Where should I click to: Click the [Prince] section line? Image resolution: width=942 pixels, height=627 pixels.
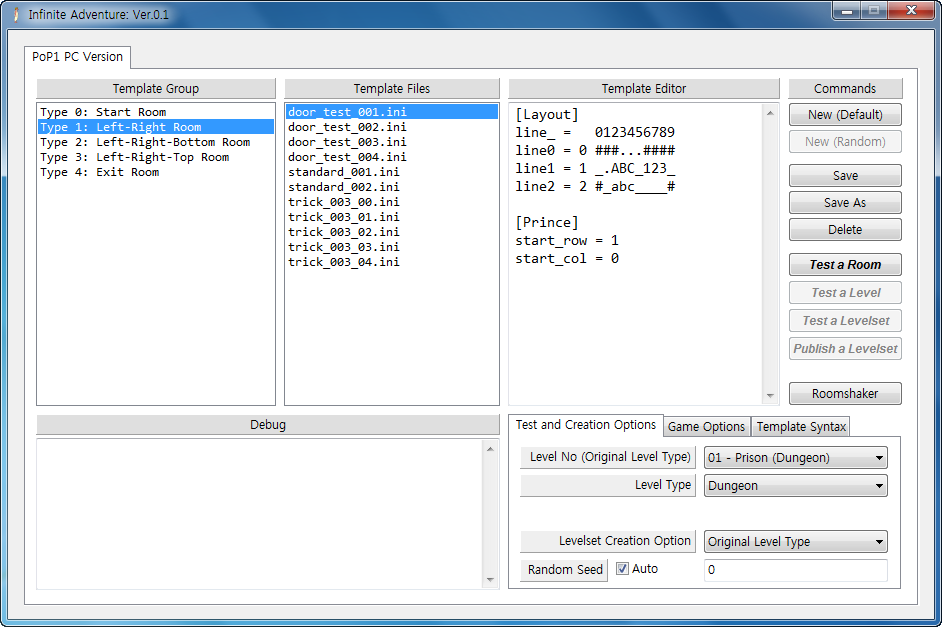pyautogui.click(x=547, y=222)
